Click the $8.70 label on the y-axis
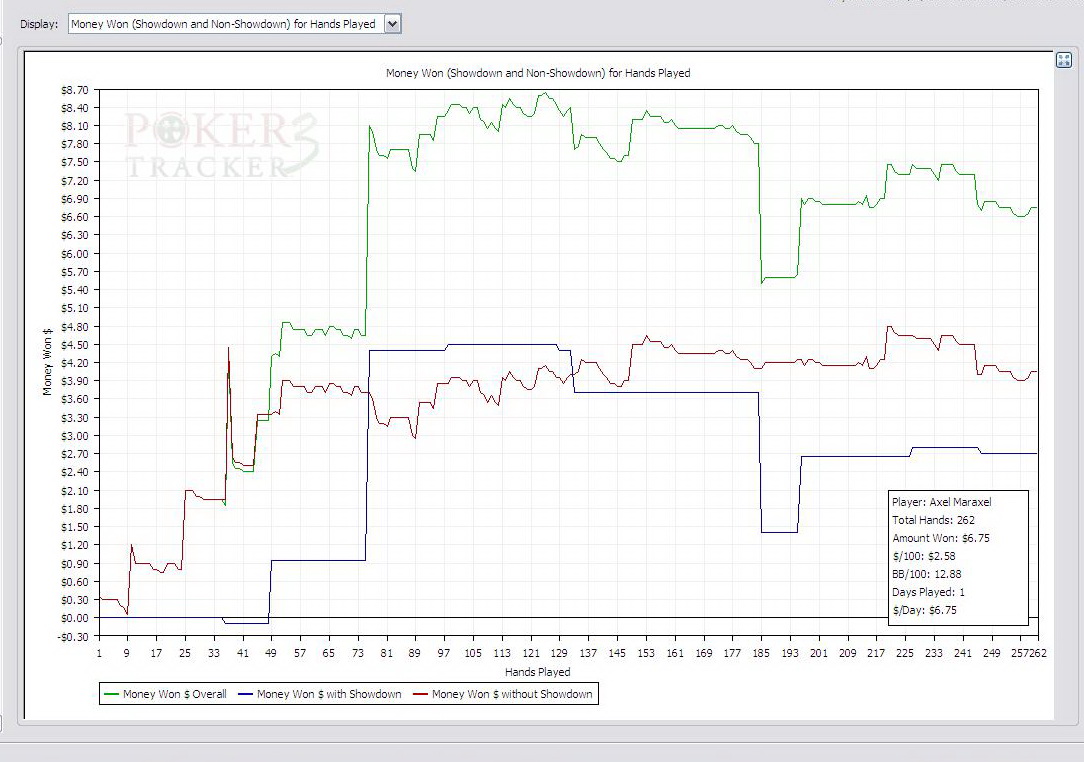Image resolution: width=1084 pixels, height=762 pixels. (x=74, y=90)
